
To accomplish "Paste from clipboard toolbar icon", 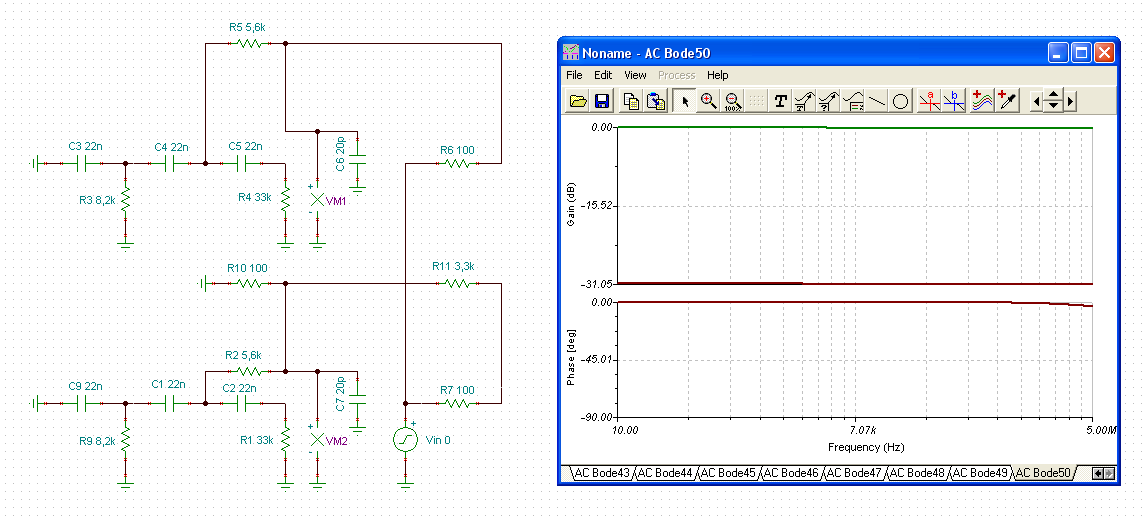I will coord(656,102).
